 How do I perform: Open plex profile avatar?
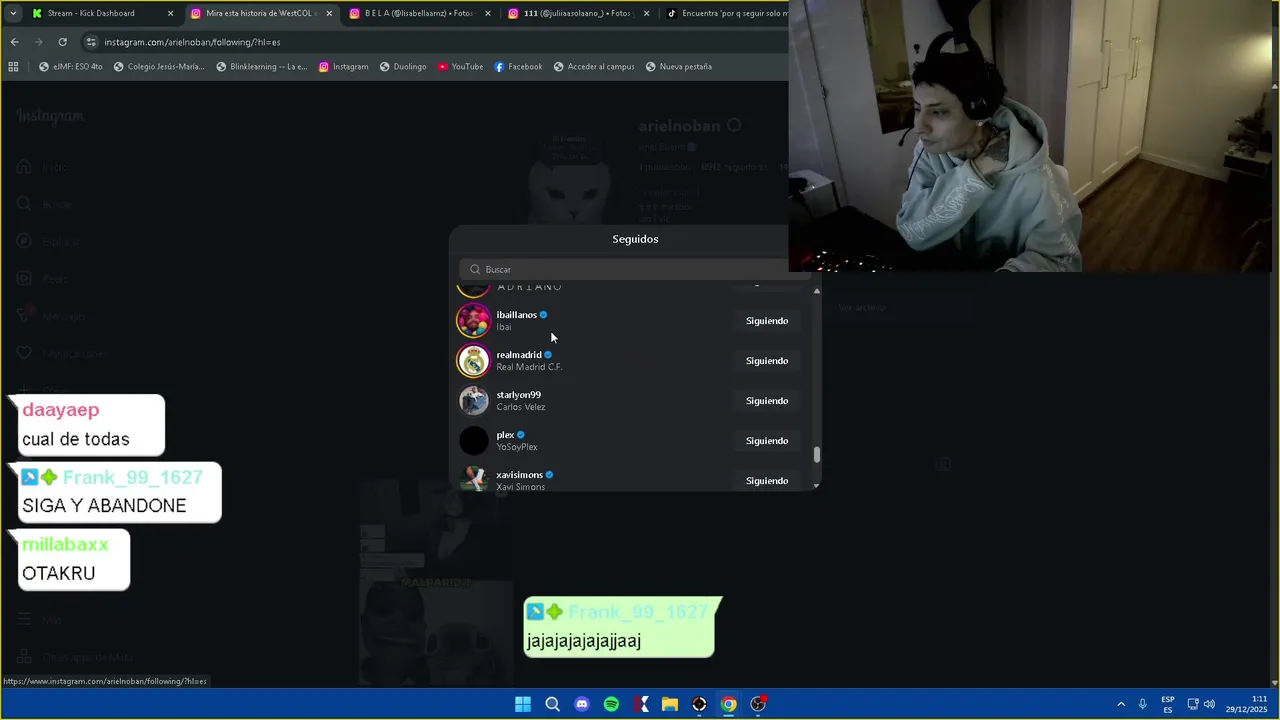pyautogui.click(x=473, y=440)
